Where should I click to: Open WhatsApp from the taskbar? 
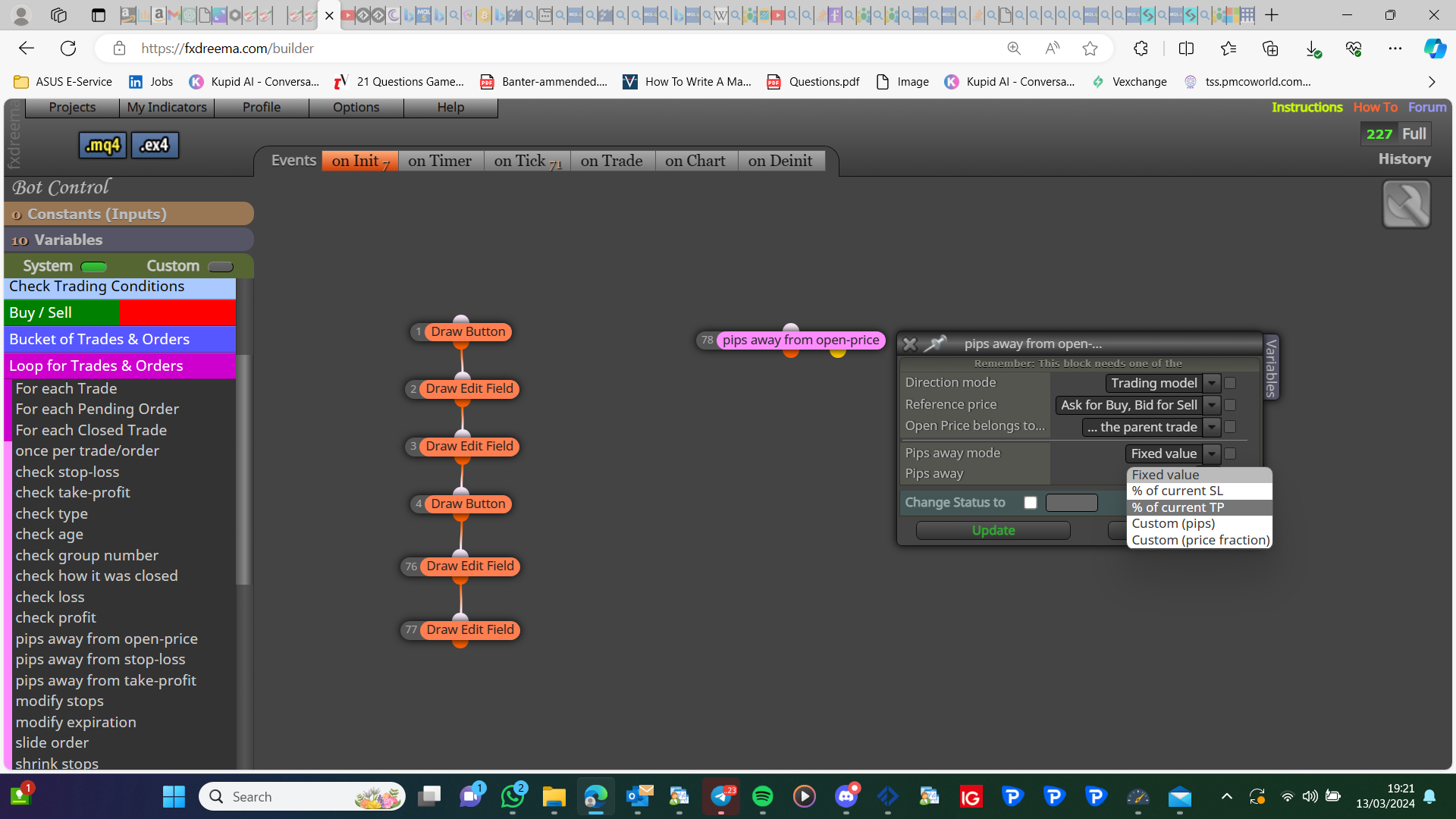click(513, 796)
